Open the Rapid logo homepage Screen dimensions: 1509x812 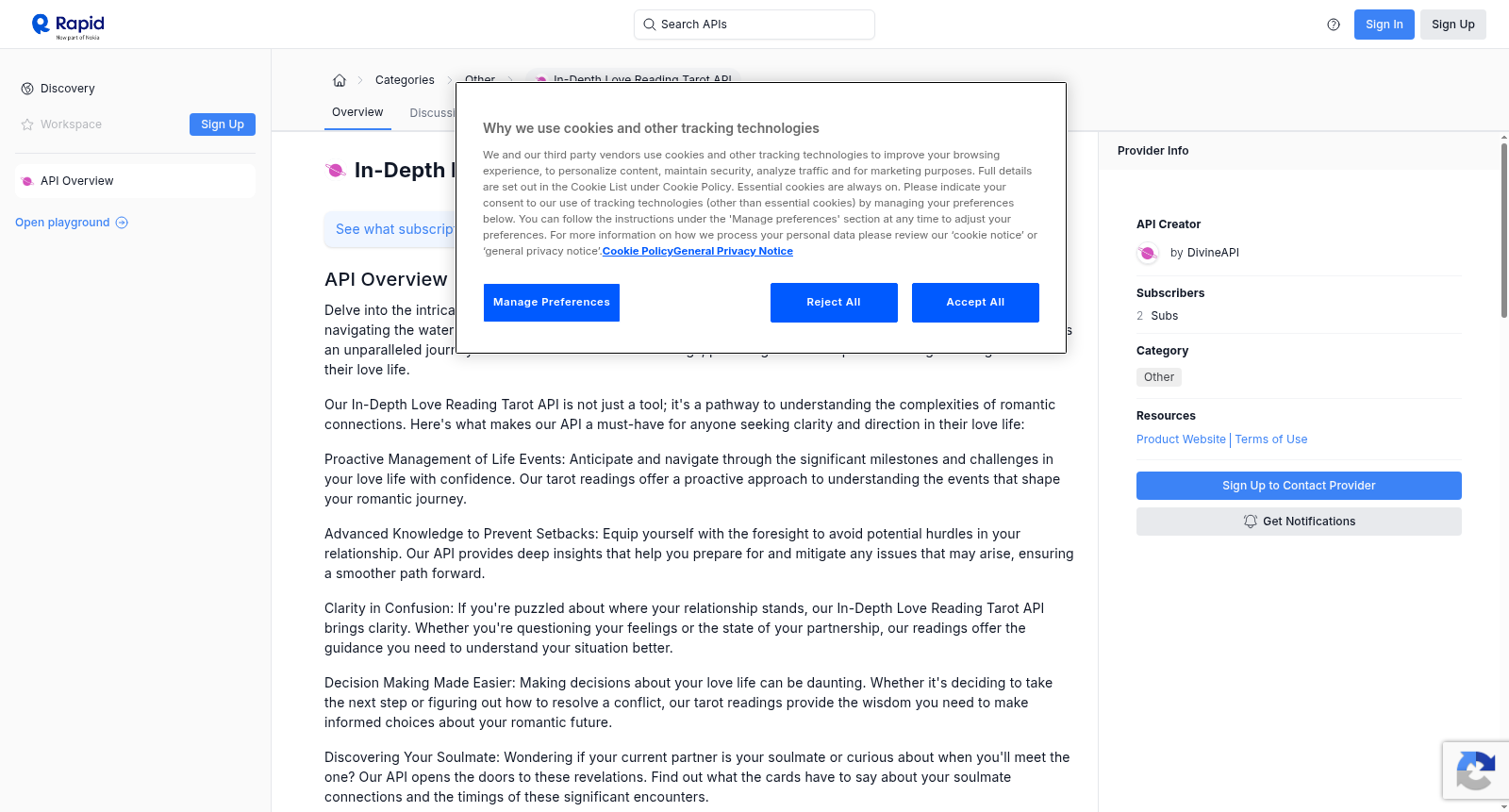[x=68, y=25]
